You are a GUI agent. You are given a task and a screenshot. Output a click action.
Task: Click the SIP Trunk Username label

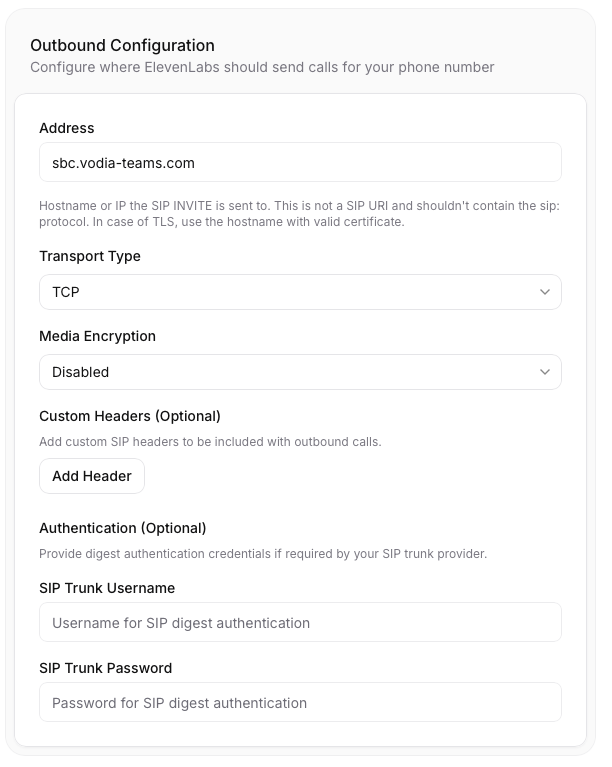(x=107, y=588)
